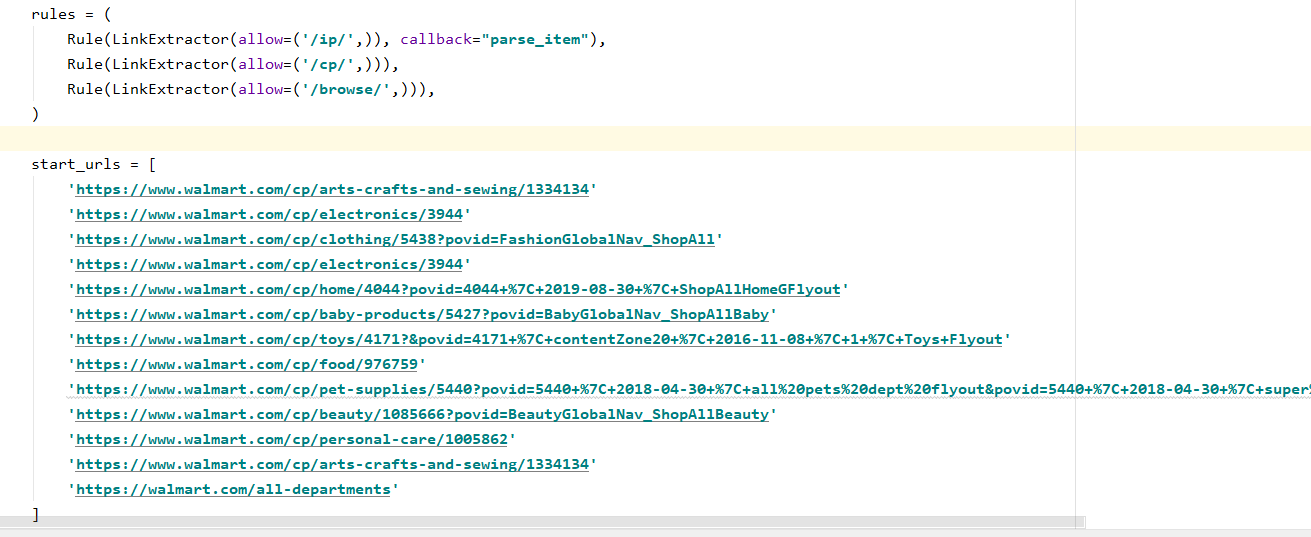Open the walmart.com/all-departments URL
1311x537 pixels.
tap(233, 489)
